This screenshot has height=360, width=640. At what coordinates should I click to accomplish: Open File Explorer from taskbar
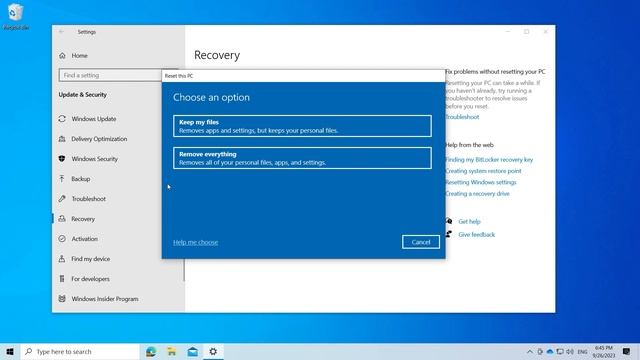point(172,351)
